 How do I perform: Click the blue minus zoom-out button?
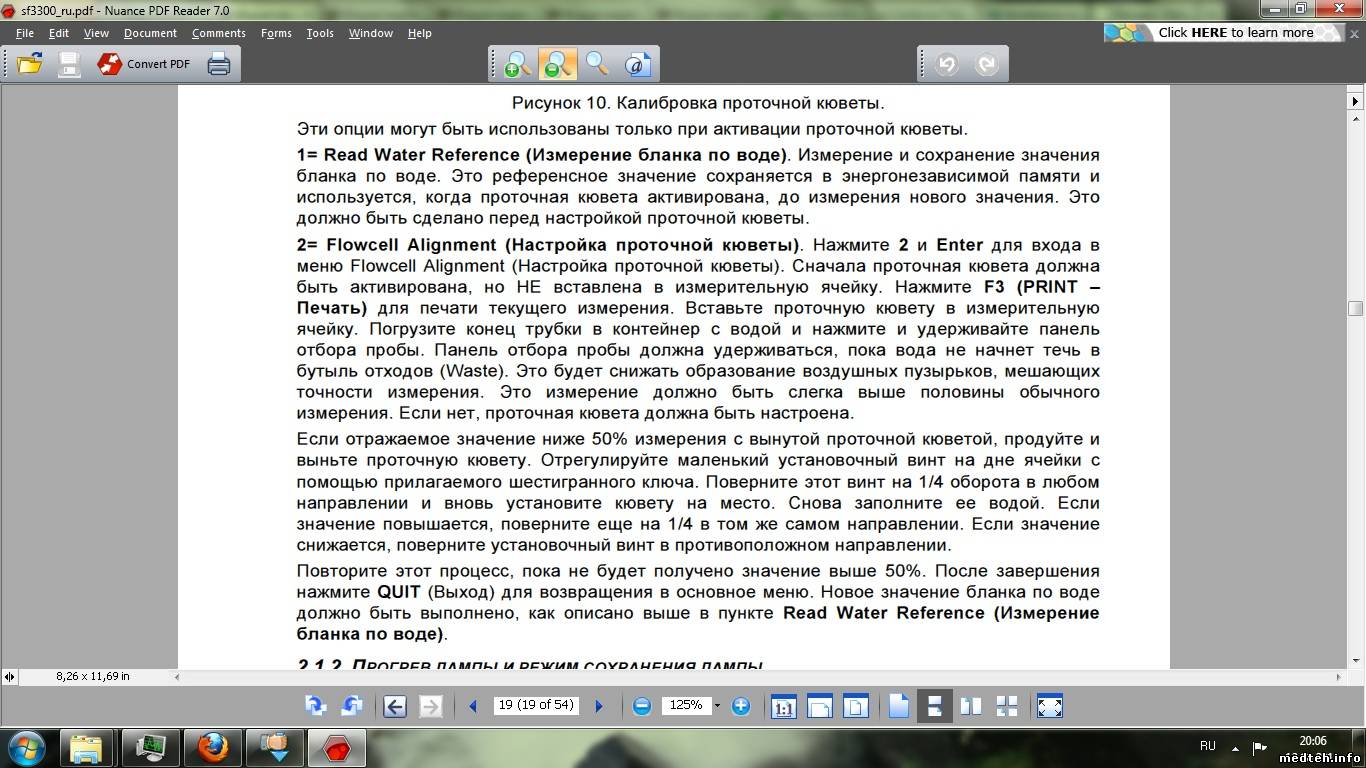tap(642, 706)
